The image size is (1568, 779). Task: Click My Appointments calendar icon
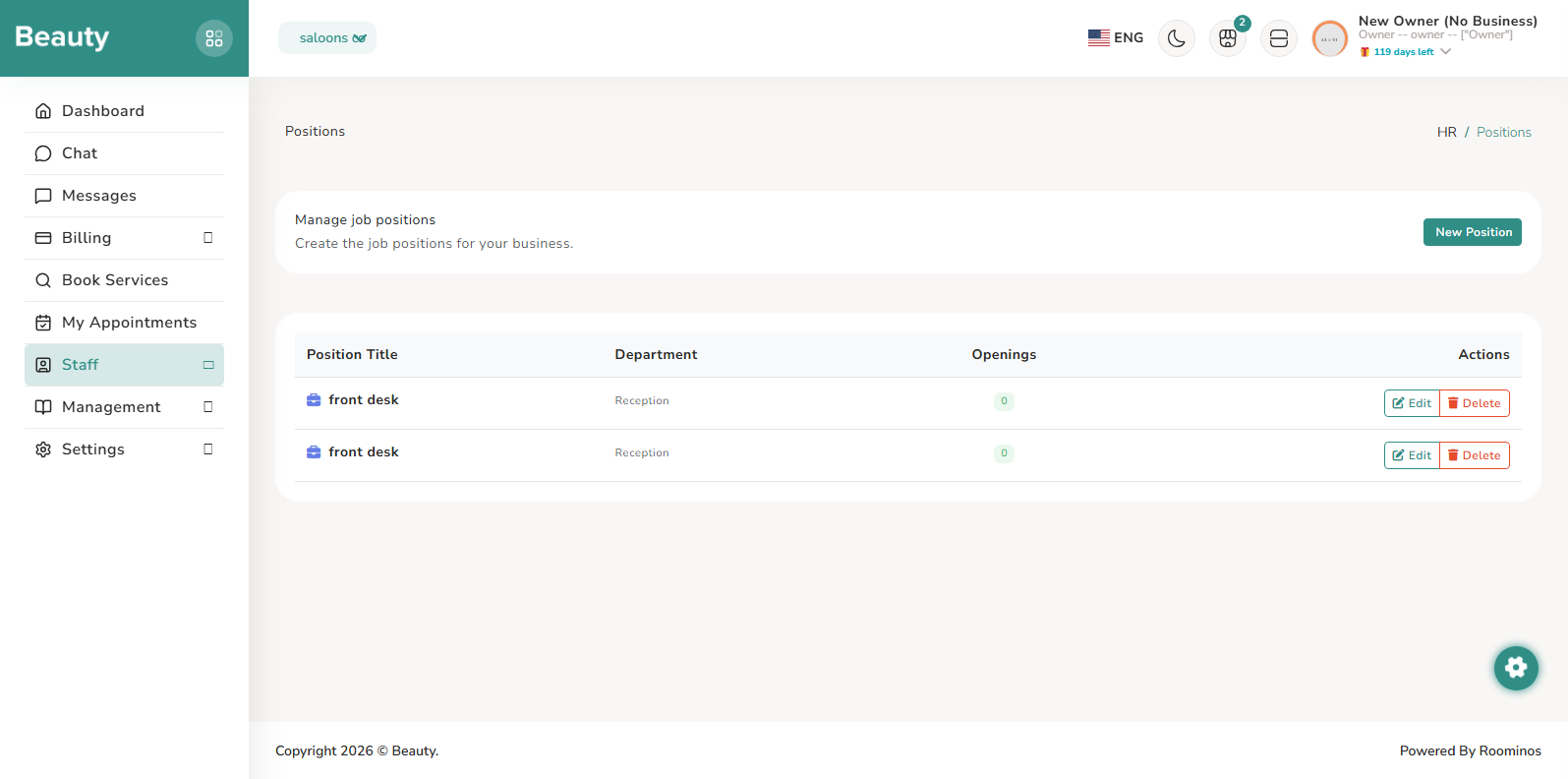pos(43,323)
